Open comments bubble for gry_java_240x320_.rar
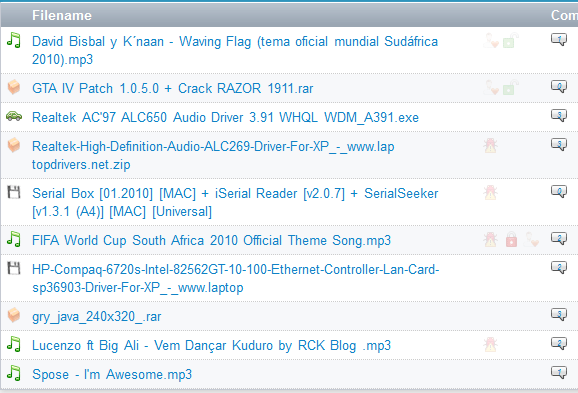 coord(559,314)
